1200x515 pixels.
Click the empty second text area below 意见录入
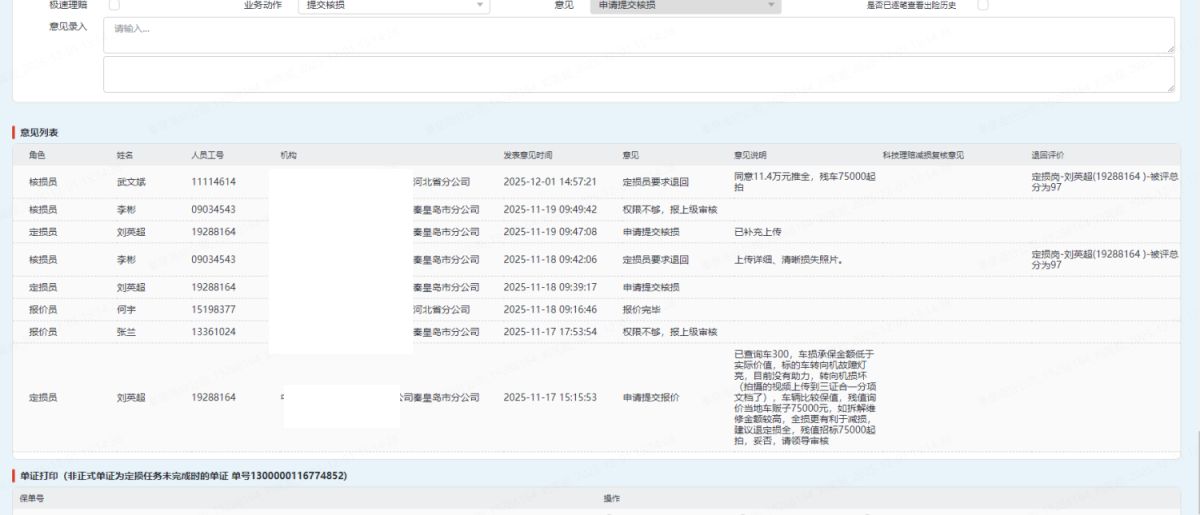[x=638, y=74]
